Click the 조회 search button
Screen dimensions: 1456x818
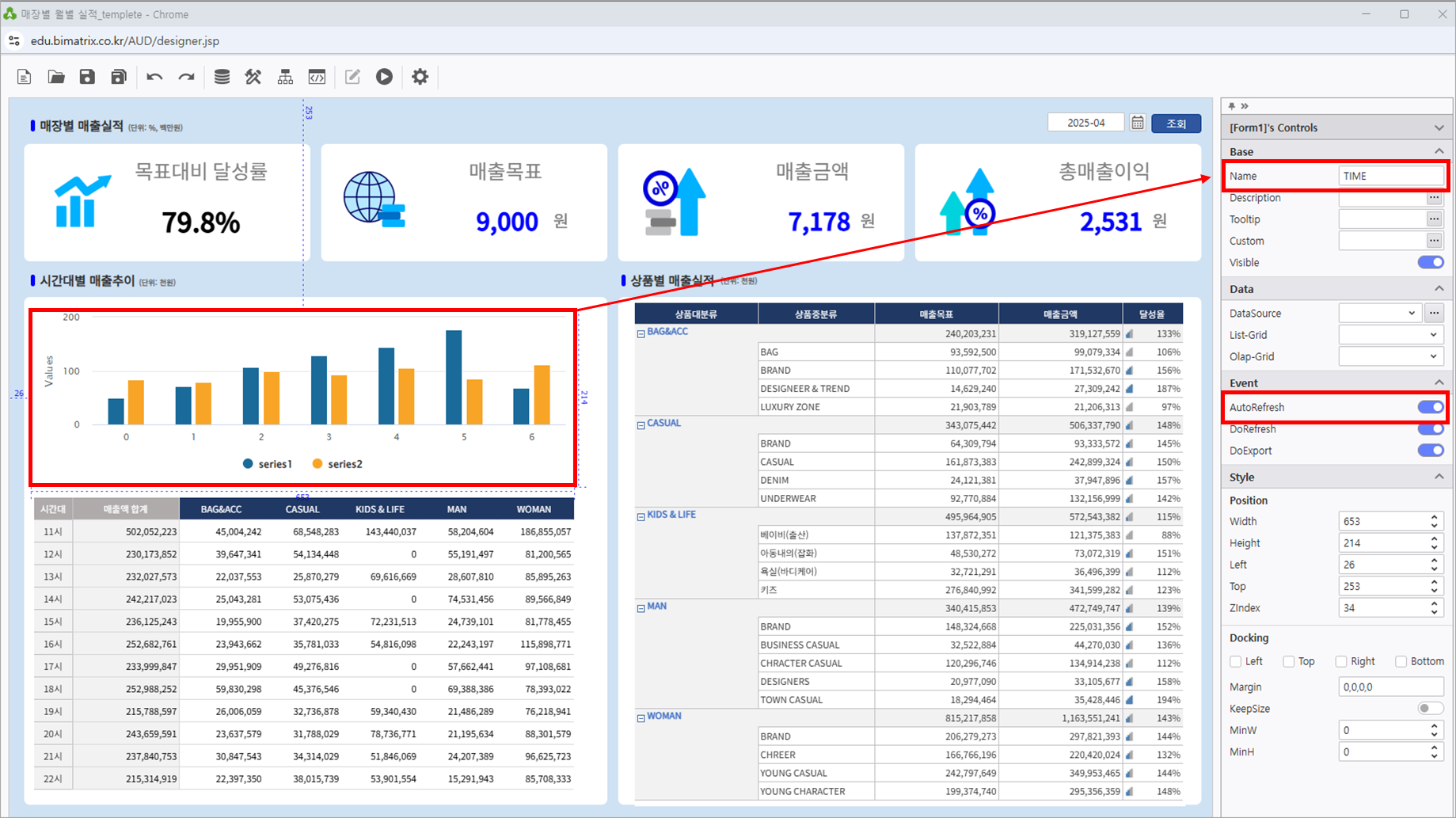[1176, 124]
